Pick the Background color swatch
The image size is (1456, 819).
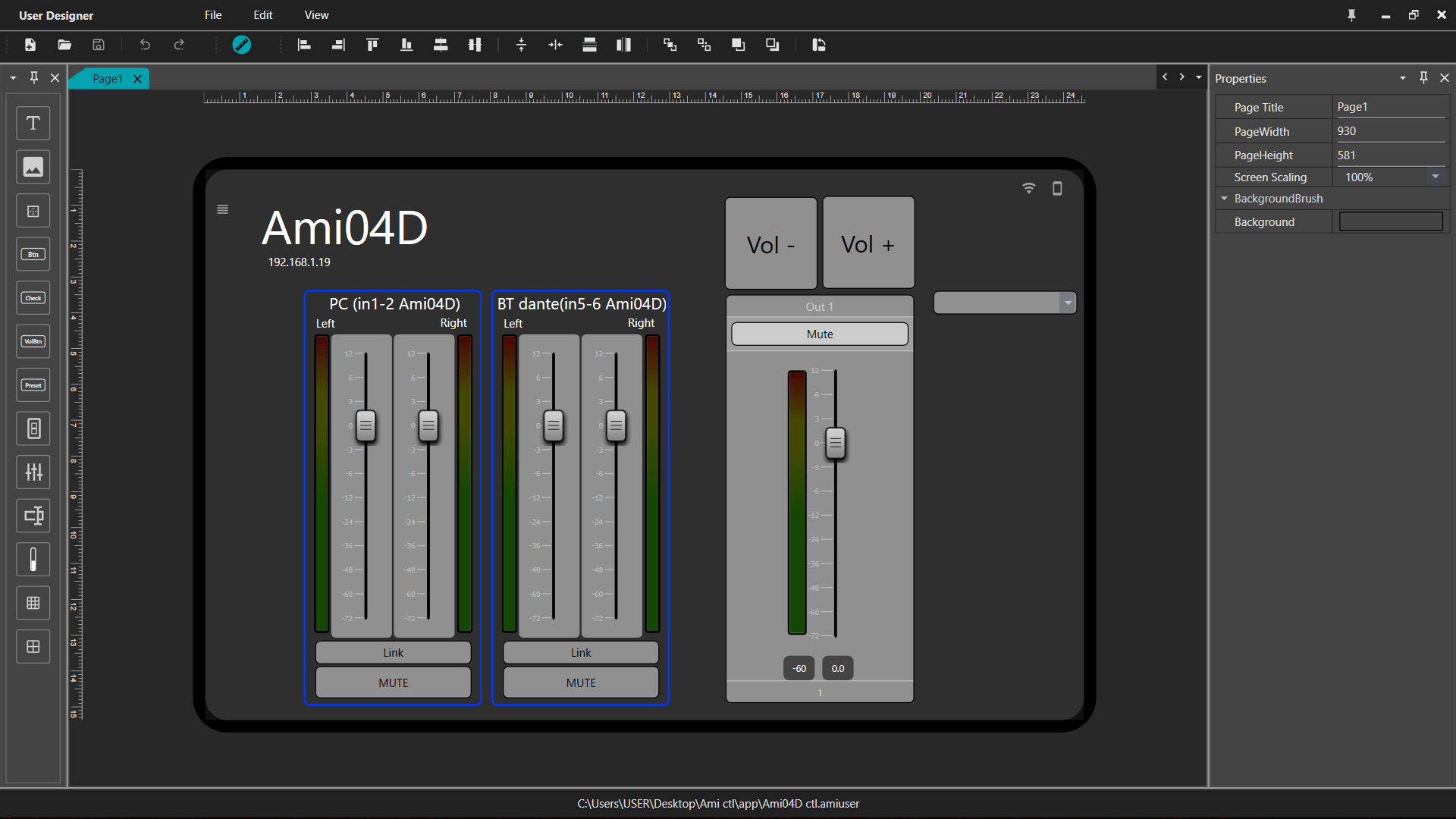tap(1391, 221)
